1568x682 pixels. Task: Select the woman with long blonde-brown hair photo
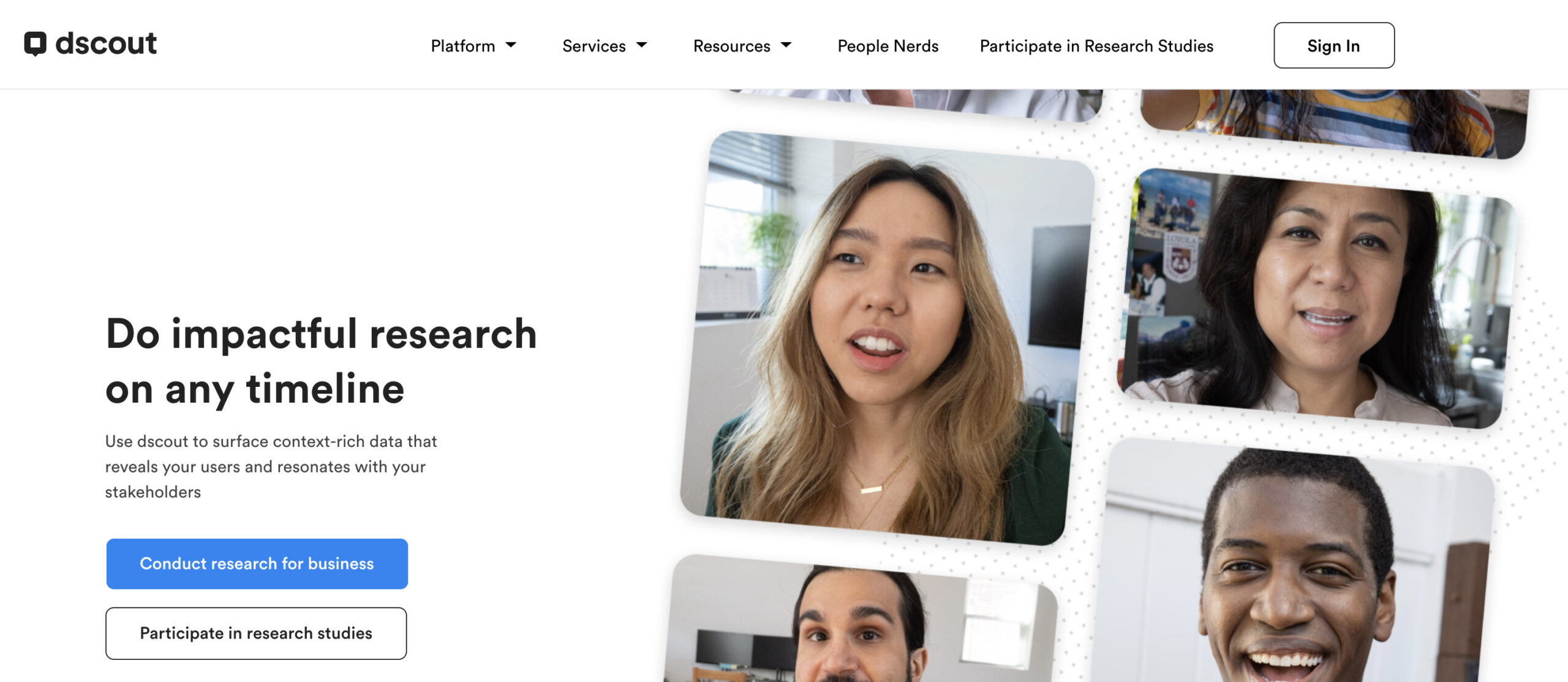[x=888, y=338]
